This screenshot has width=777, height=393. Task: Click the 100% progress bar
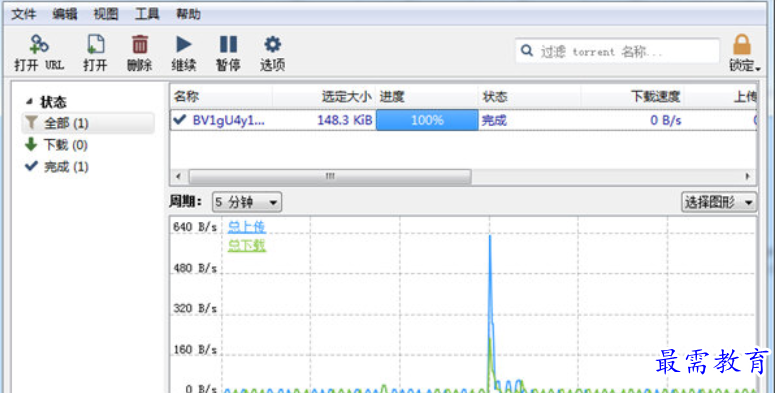tap(427, 120)
